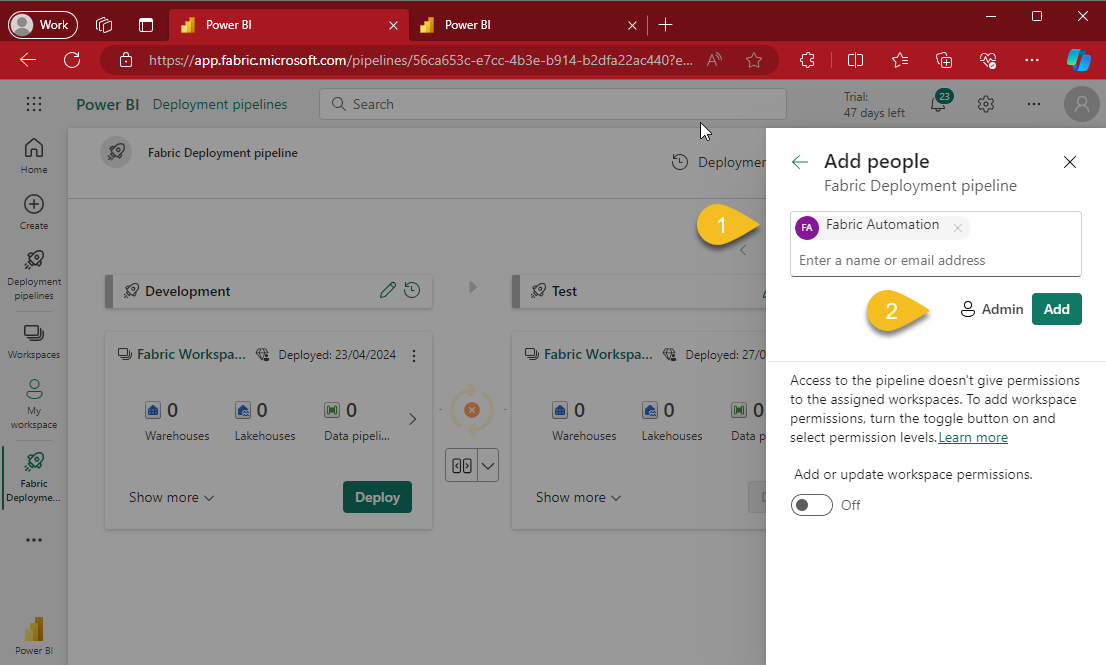Open the Learn more link
The width and height of the screenshot is (1106, 665).
tap(972, 436)
